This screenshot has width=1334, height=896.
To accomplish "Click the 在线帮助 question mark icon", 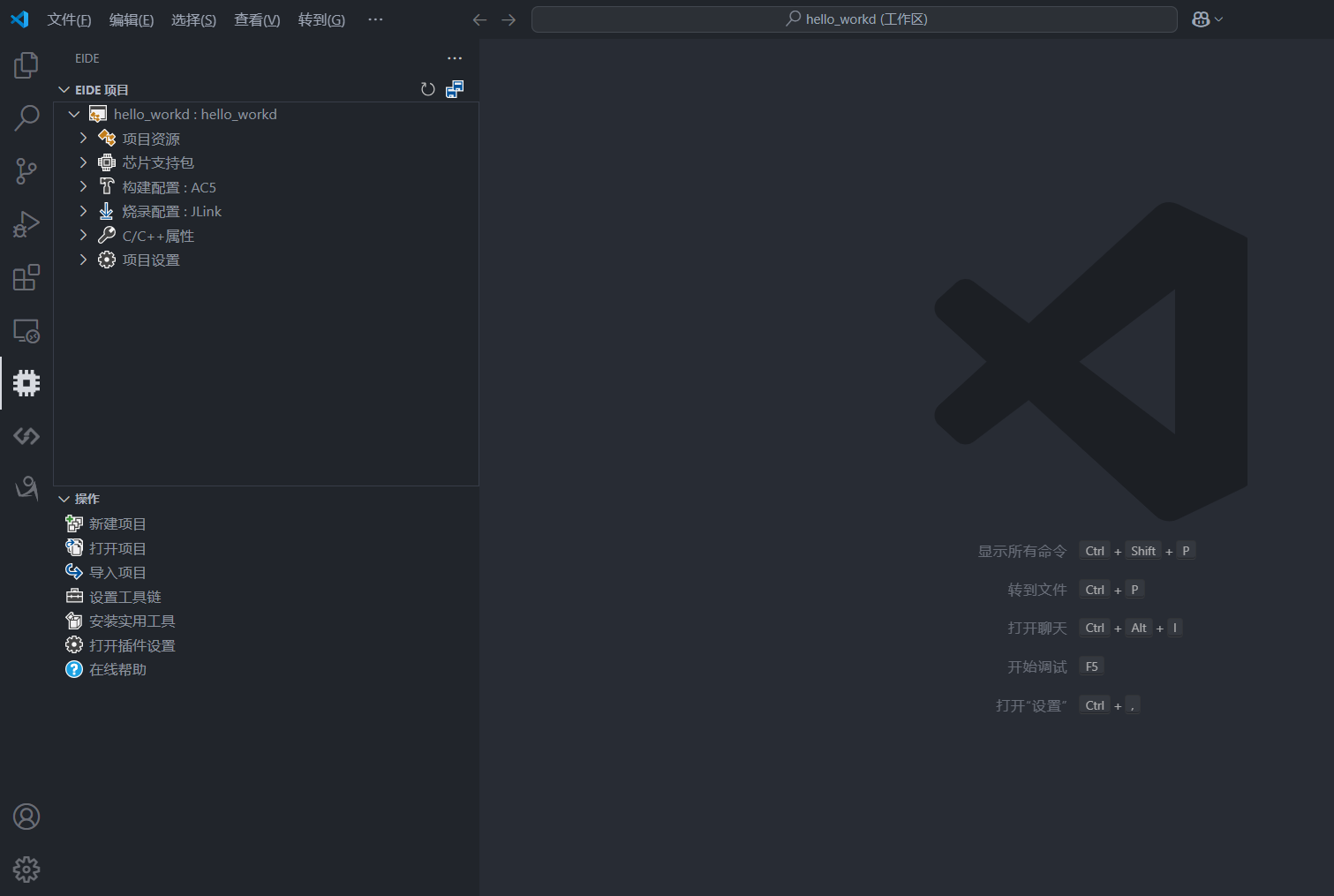I will click(74, 669).
